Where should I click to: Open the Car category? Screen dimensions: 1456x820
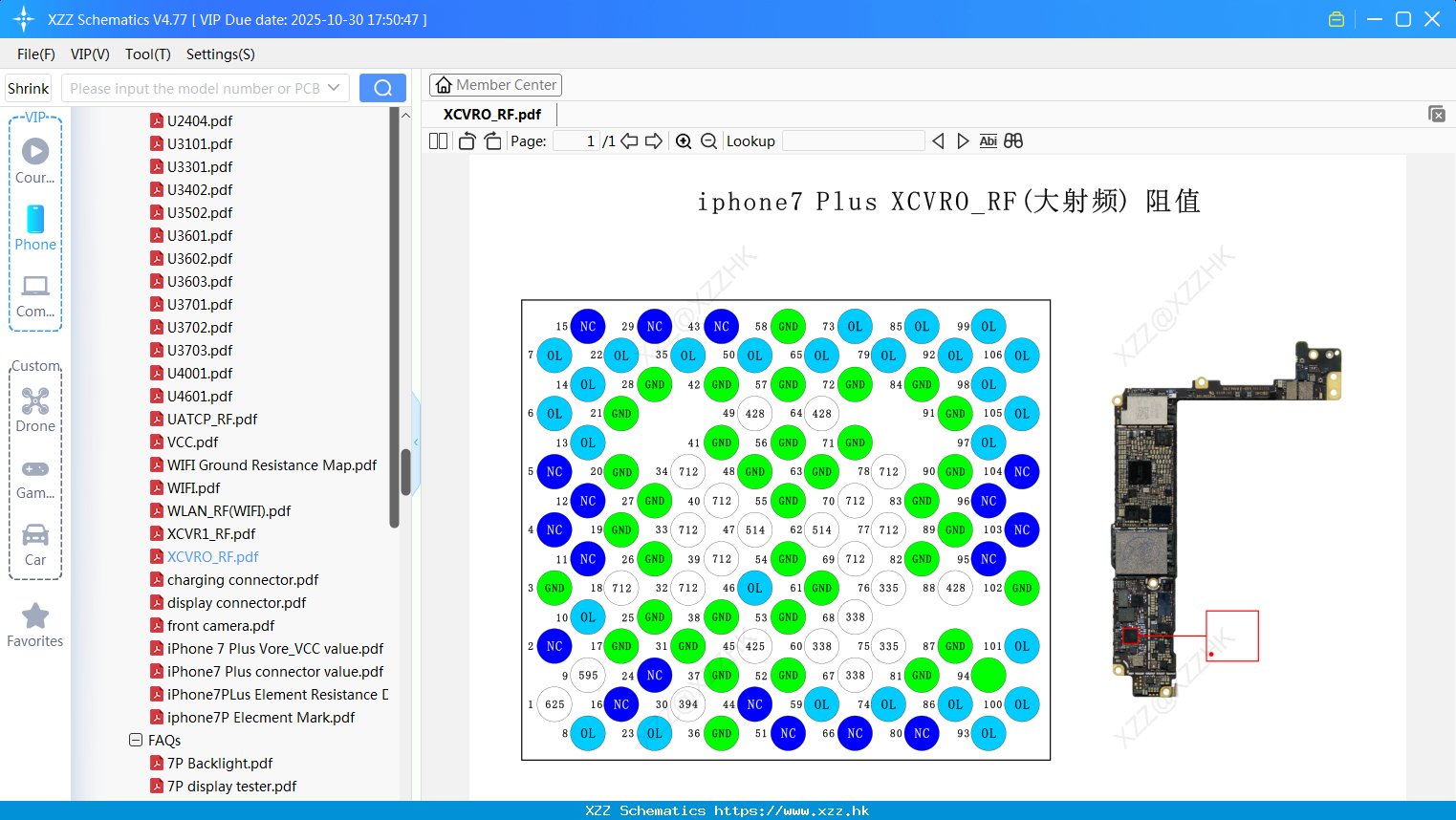click(x=35, y=544)
